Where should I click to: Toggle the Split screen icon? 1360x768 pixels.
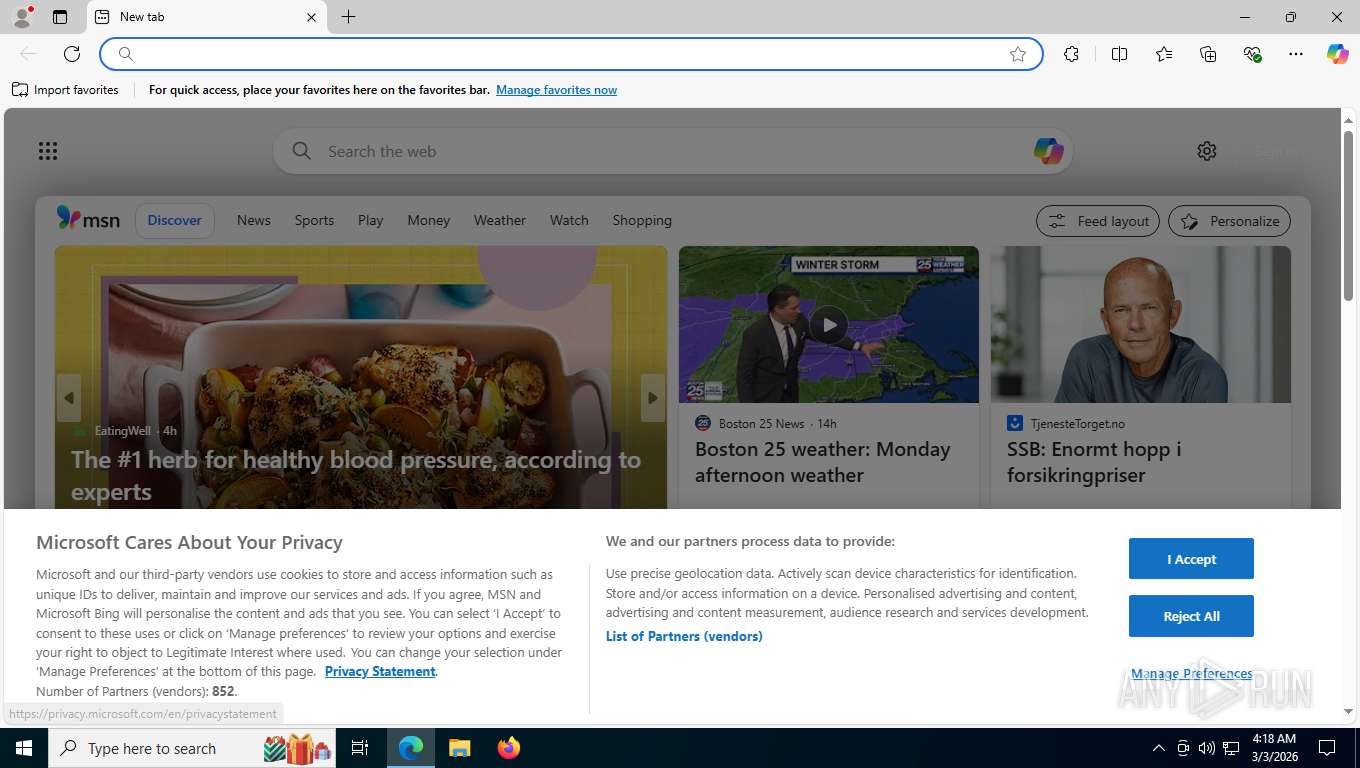(x=1119, y=54)
